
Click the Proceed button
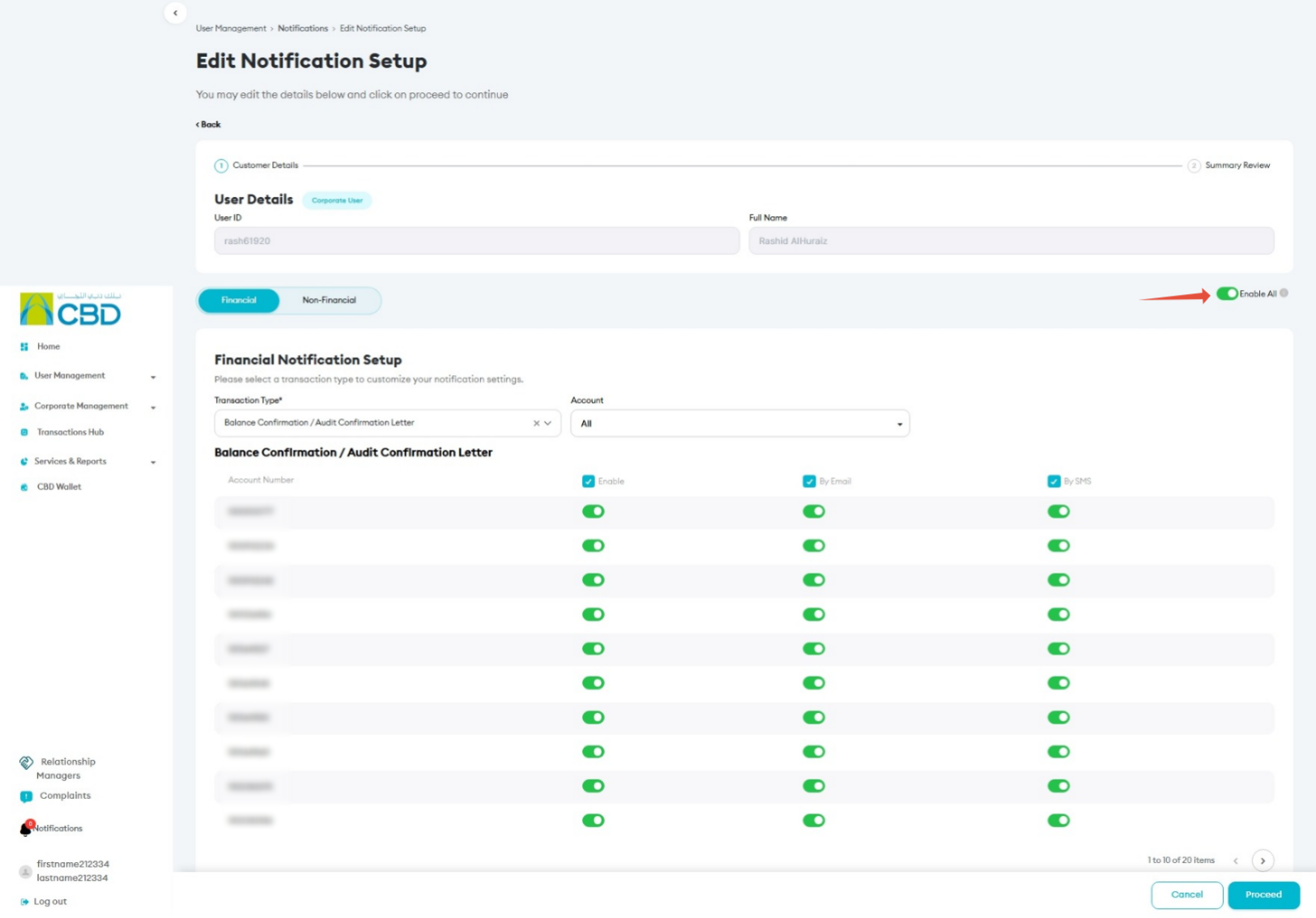[x=1263, y=895]
